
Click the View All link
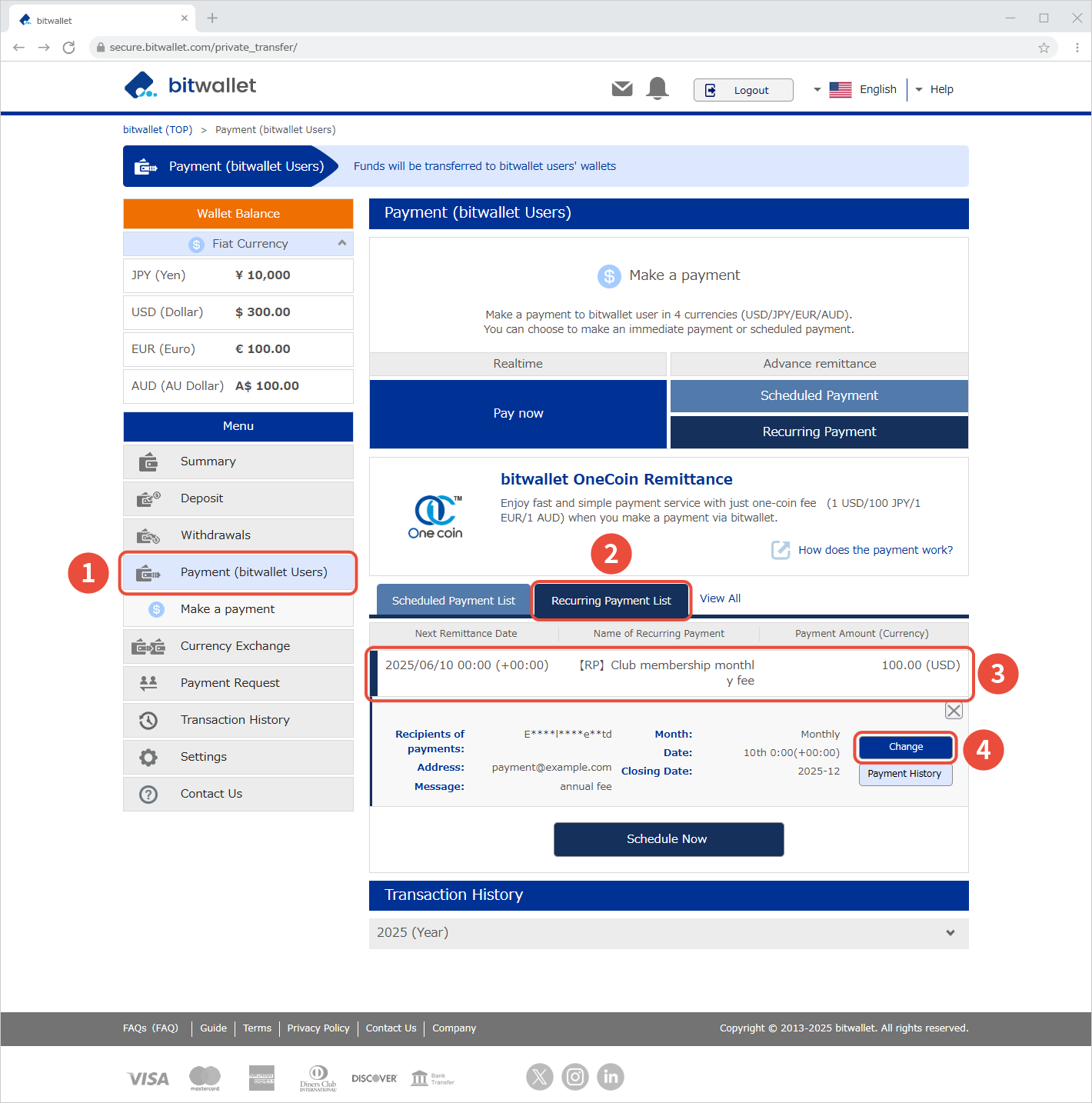tap(720, 598)
